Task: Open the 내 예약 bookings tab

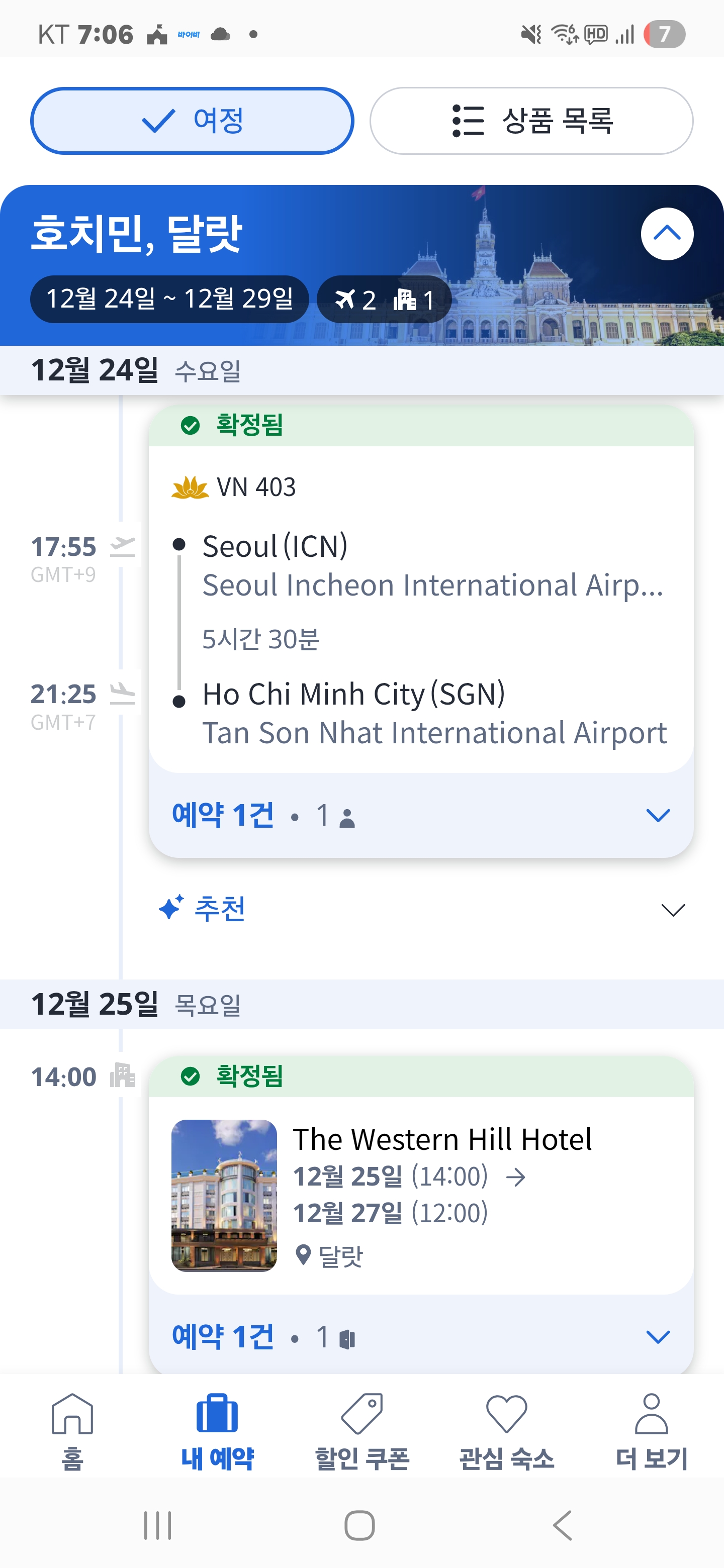Action: coord(217,1430)
